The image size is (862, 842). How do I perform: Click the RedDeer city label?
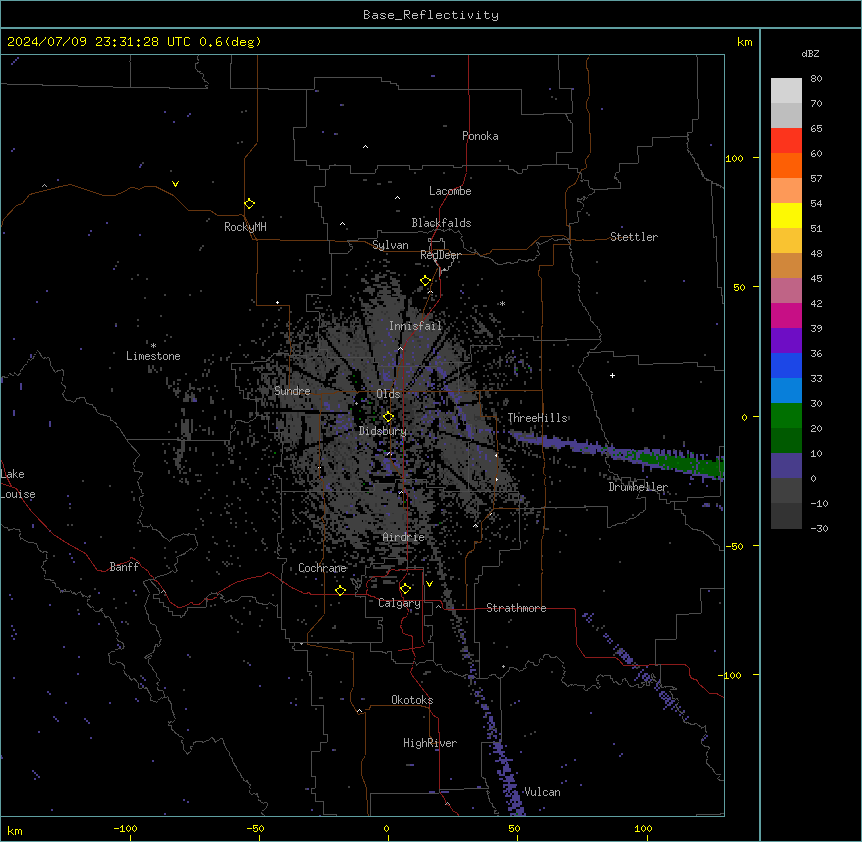tap(440, 255)
